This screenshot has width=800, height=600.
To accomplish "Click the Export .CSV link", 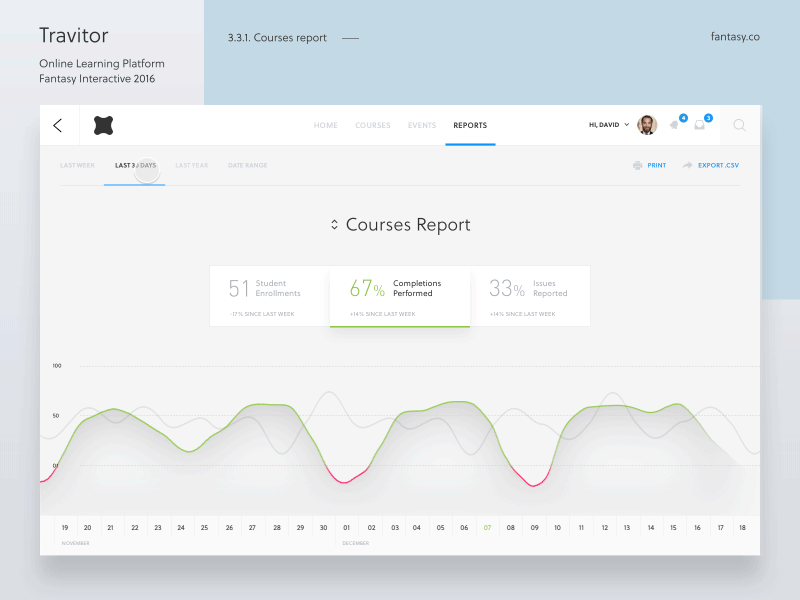I will point(718,165).
